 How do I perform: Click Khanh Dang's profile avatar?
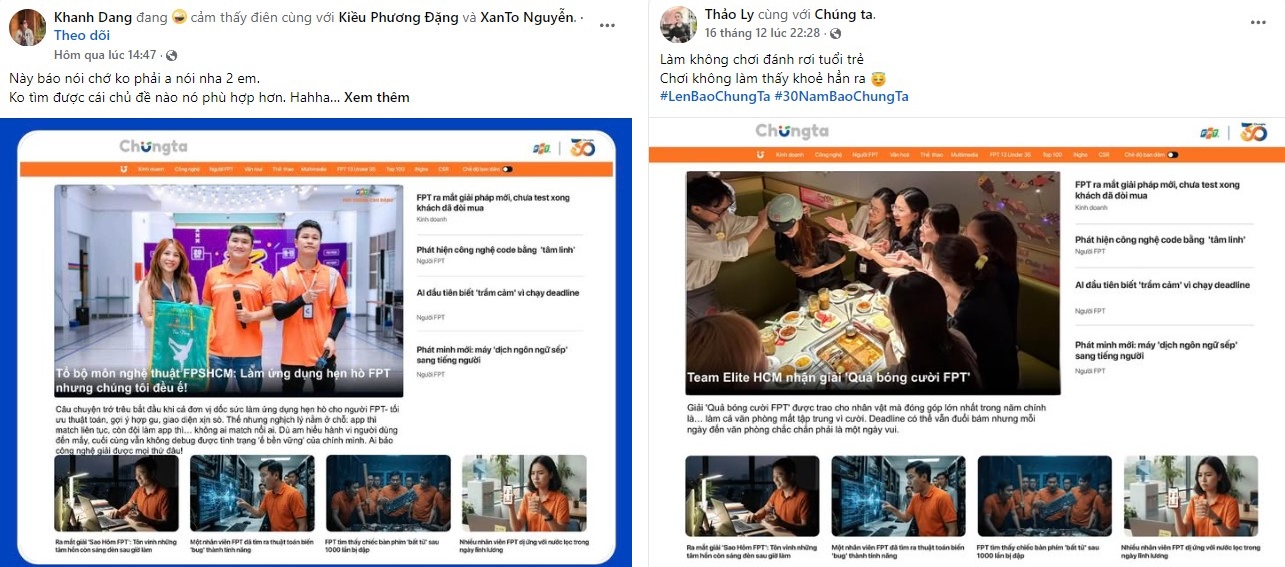27,27
